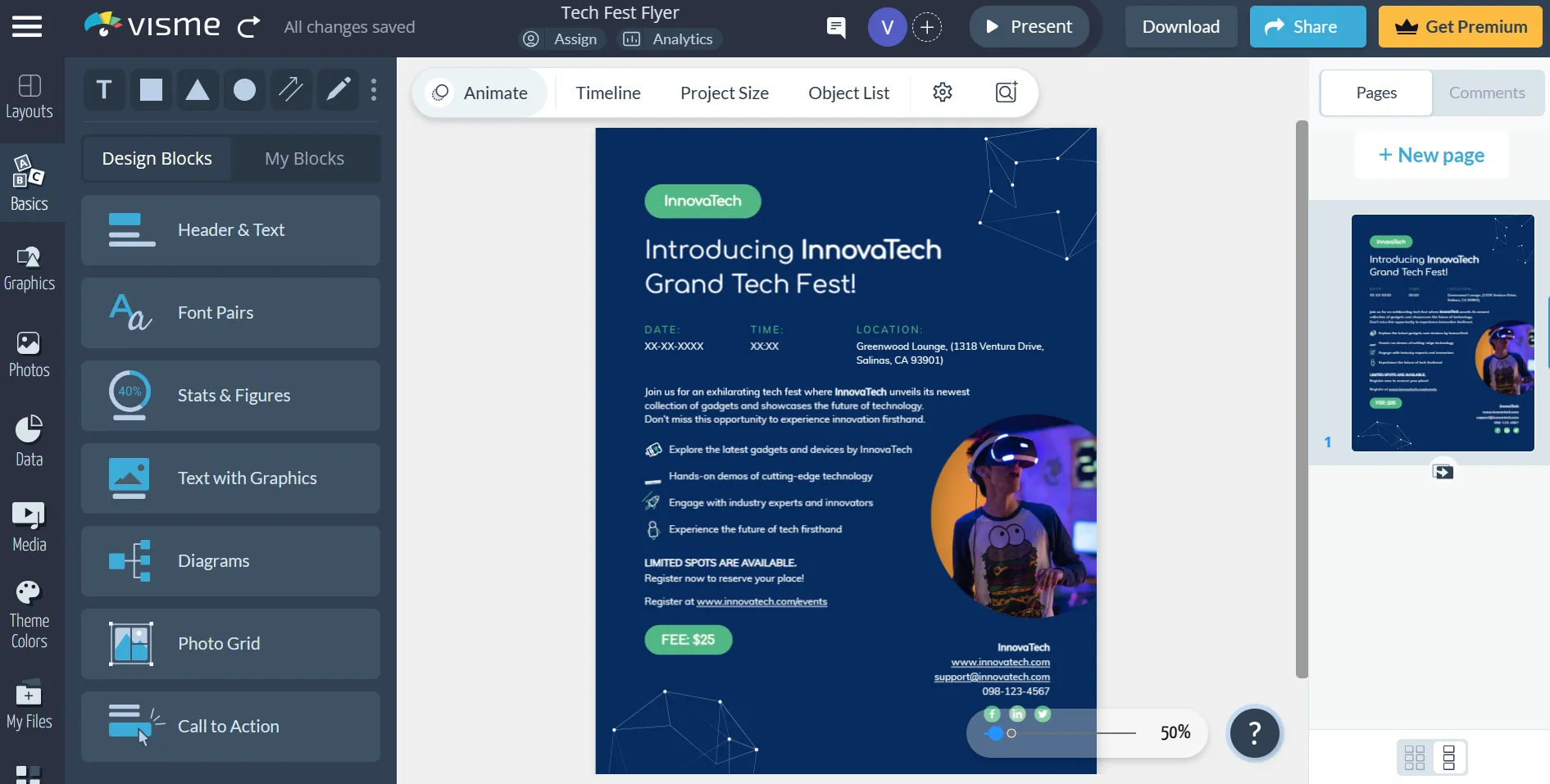Screen dimensions: 1550x784
Task: Select the Pen drawing tool
Action: 338,89
